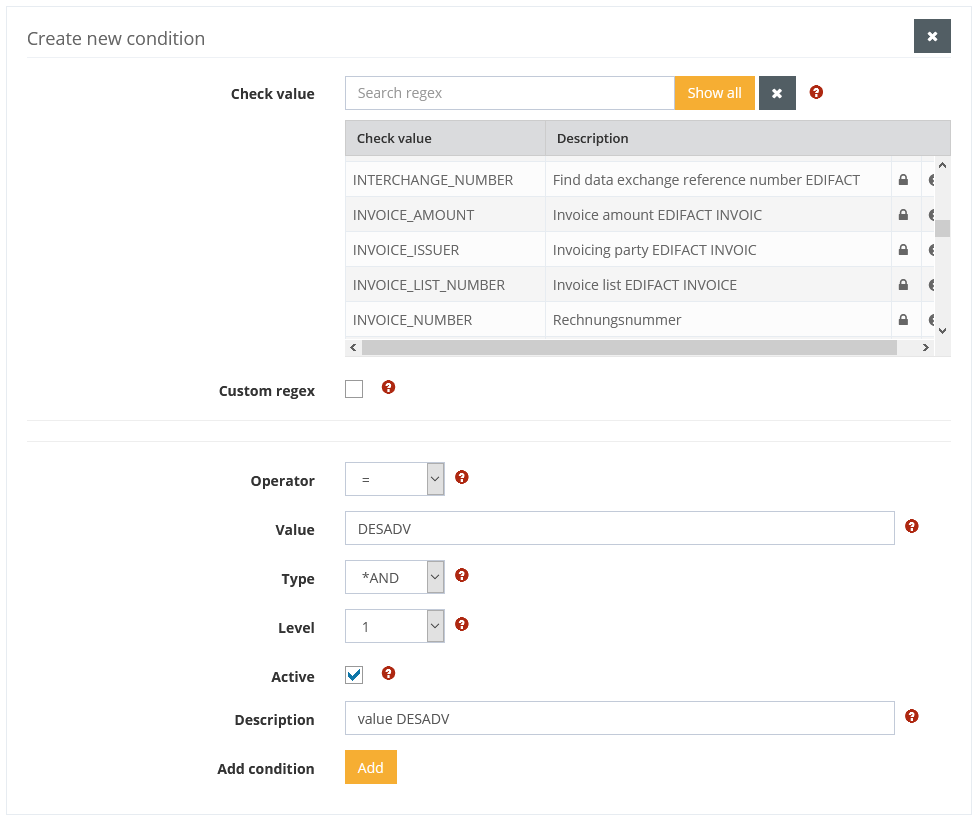This screenshot has width=977, height=820.
Task: Click help icon next to Type dropdown
Action: [462, 576]
